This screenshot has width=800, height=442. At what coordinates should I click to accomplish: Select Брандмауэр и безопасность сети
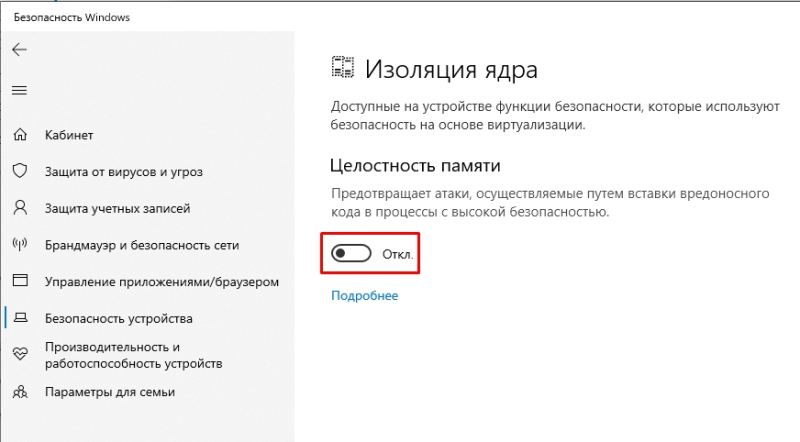(x=142, y=245)
